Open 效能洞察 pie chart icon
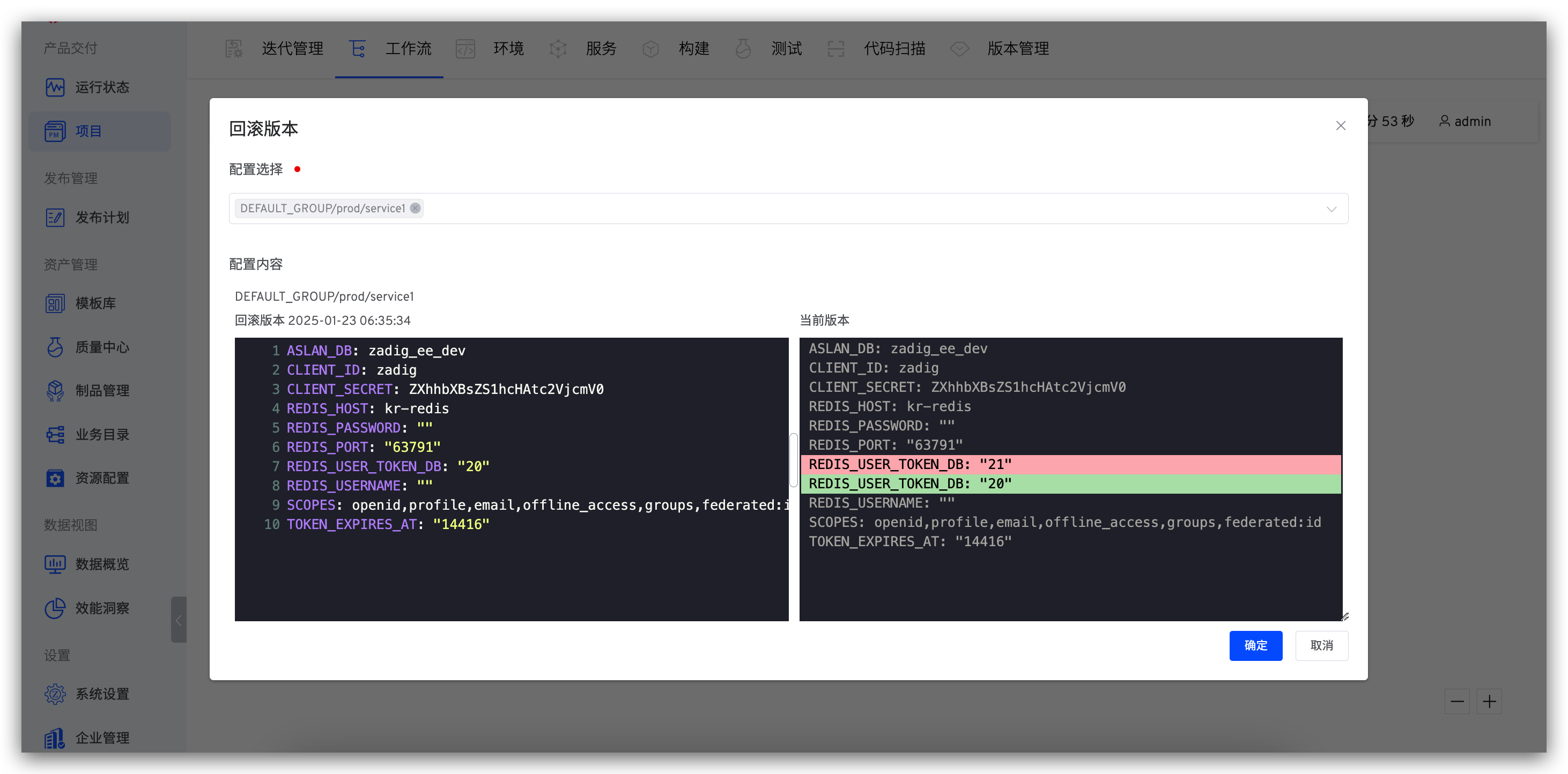The width and height of the screenshot is (1568, 774). pyautogui.click(x=55, y=608)
